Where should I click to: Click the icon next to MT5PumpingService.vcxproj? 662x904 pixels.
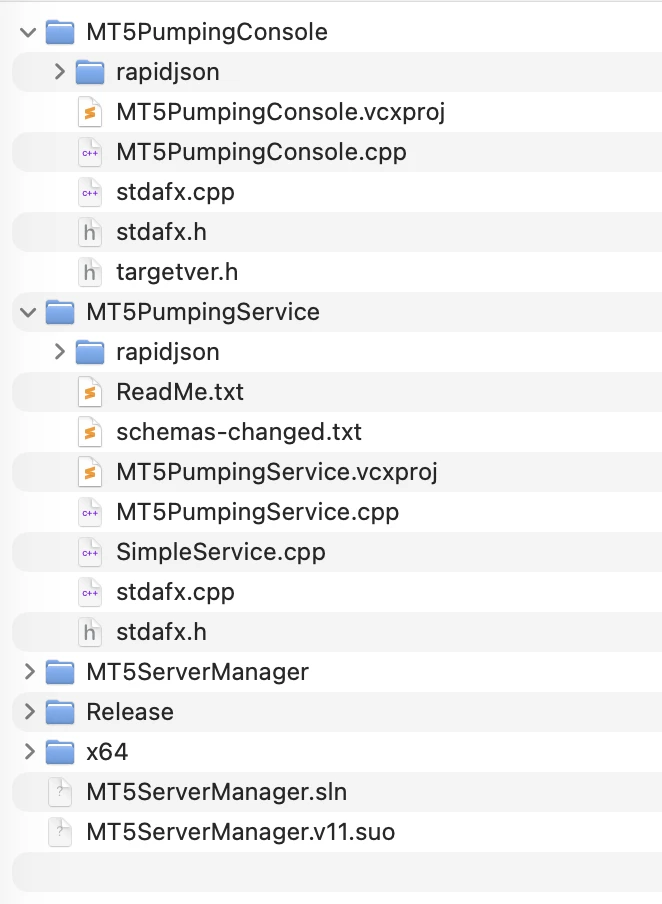click(90, 472)
